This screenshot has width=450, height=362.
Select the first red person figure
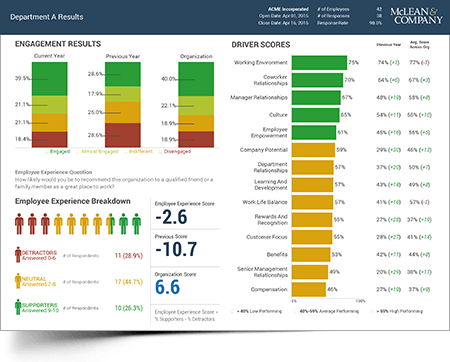pyautogui.click(x=19, y=224)
